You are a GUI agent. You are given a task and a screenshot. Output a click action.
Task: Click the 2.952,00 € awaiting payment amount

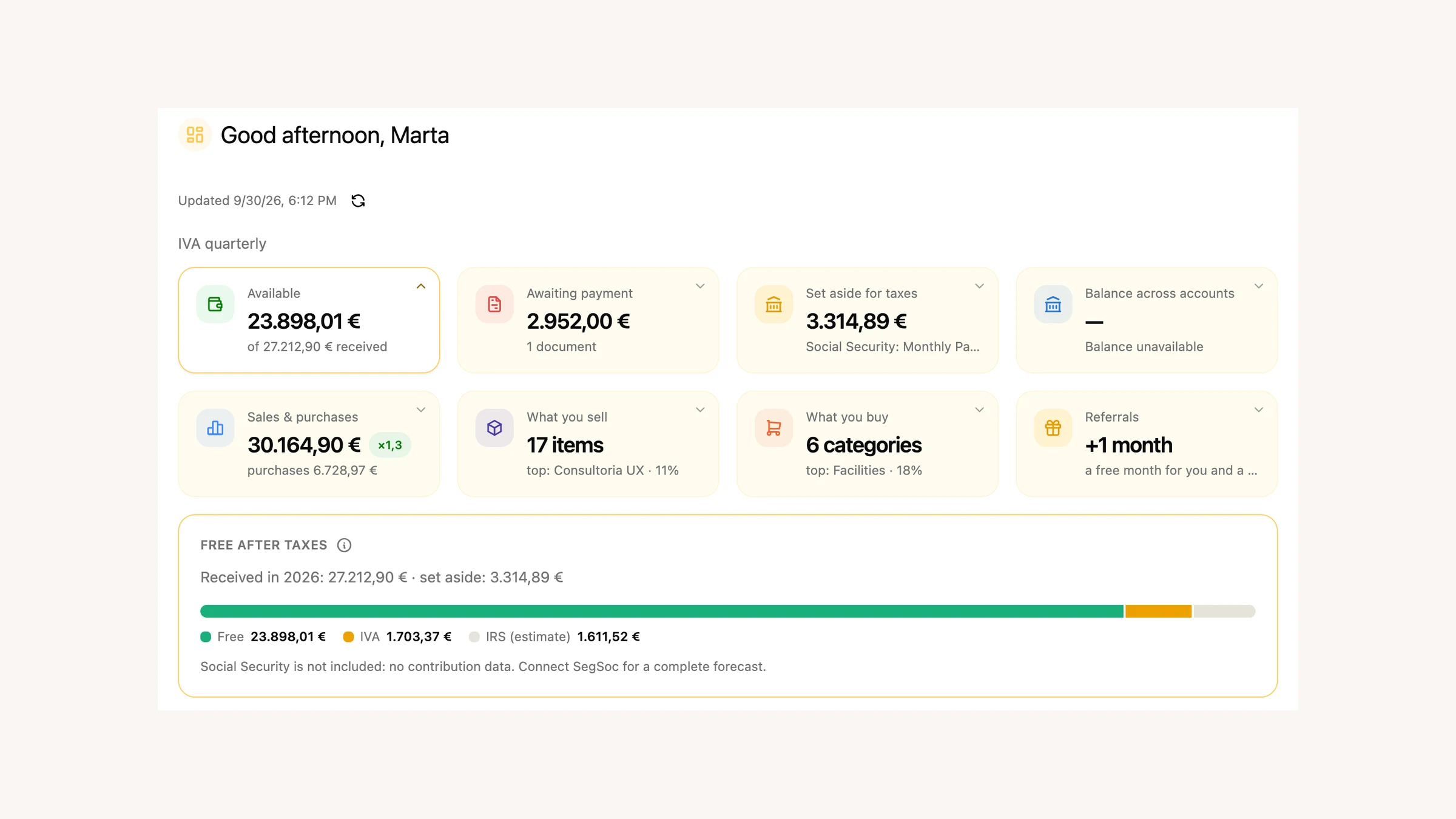(x=578, y=322)
